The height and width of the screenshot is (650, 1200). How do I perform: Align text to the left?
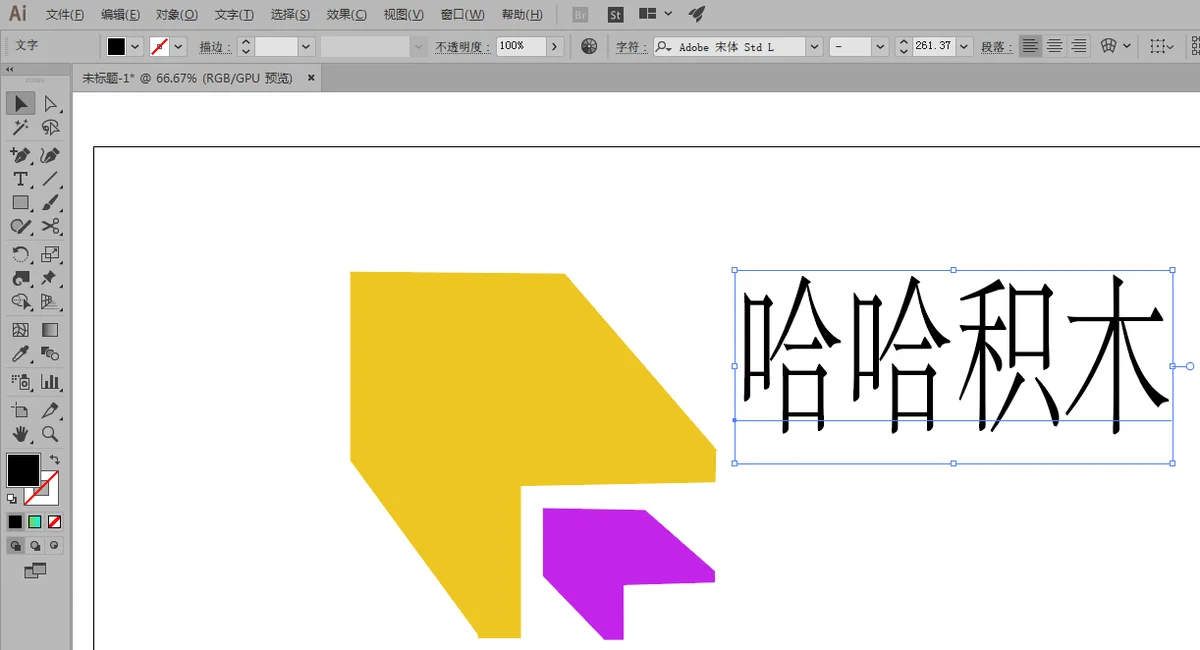coord(1030,46)
